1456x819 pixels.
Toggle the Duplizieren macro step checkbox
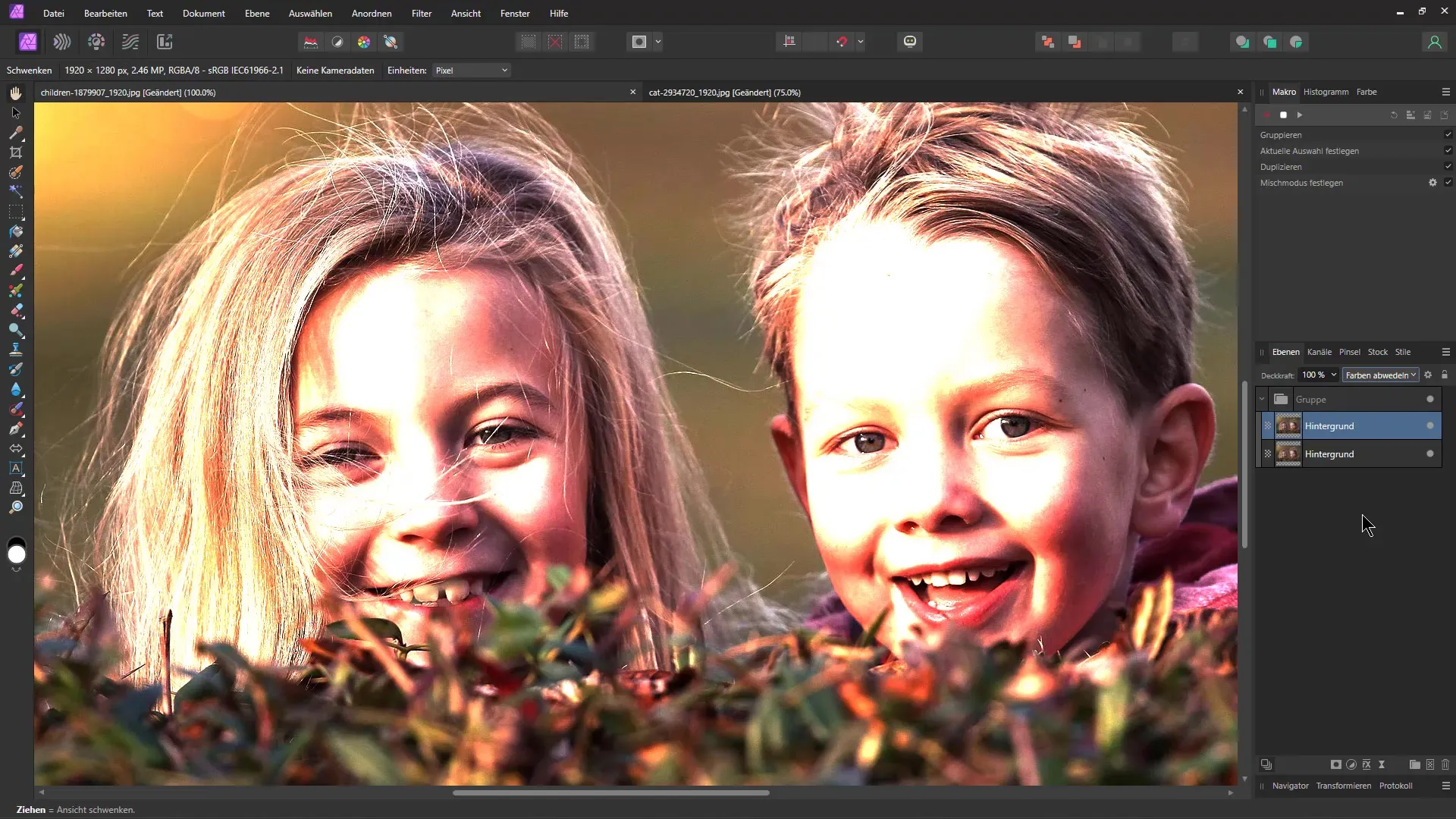click(1448, 167)
